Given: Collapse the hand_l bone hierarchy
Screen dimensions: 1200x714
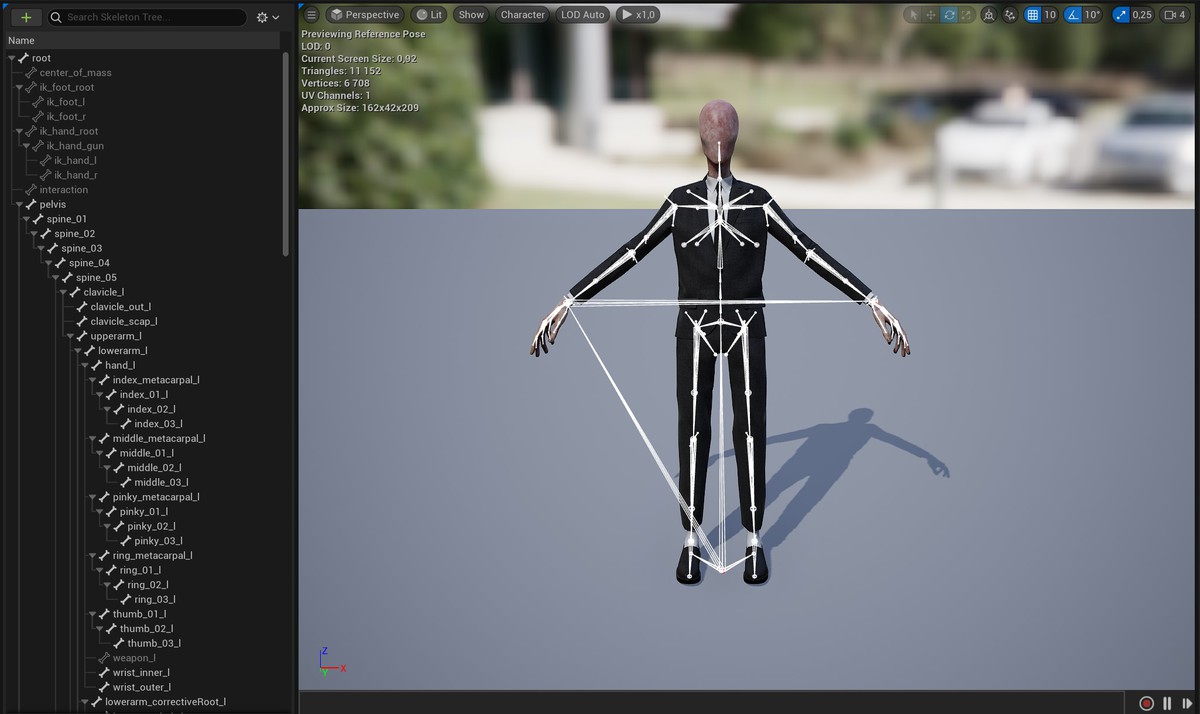Looking at the screenshot, I should [87, 365].
